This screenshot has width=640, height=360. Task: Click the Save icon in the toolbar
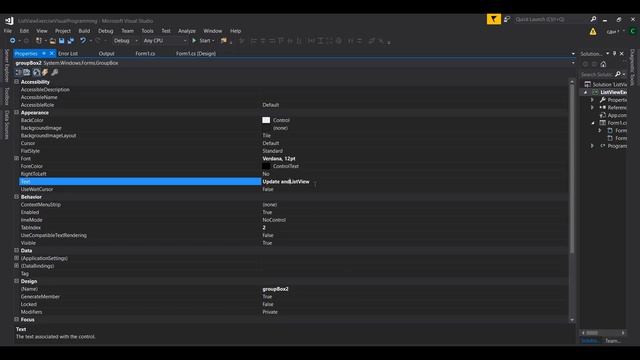[x=62, y=41]
